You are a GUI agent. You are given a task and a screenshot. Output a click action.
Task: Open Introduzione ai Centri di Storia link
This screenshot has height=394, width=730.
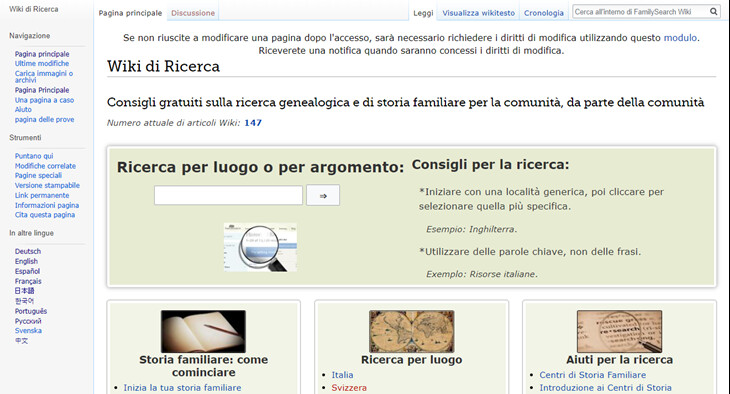click(x=605, y=387)
